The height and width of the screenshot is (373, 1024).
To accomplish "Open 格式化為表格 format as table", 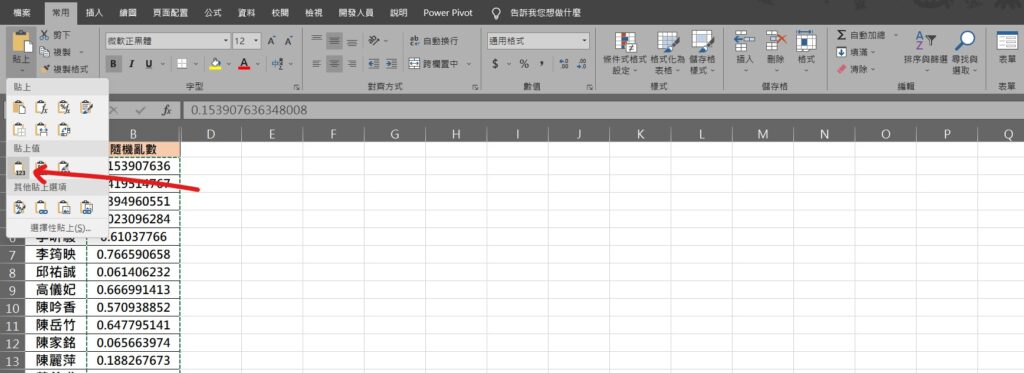I will (668, 54).
